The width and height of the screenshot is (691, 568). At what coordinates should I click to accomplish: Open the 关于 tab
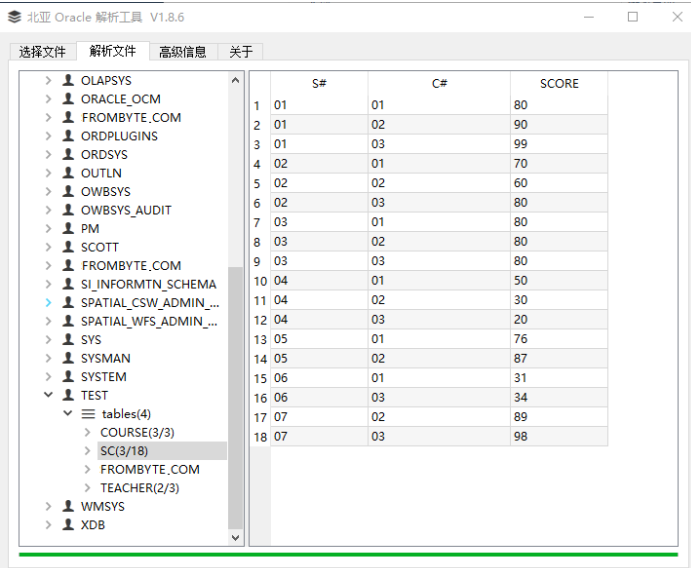point(240,52)
